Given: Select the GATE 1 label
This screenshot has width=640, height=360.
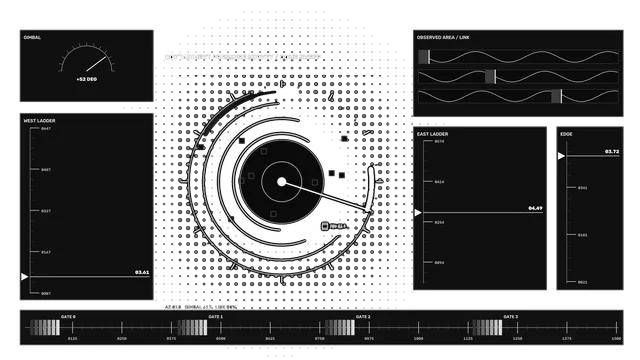Looking at the screenshot, I should (216, 317).
